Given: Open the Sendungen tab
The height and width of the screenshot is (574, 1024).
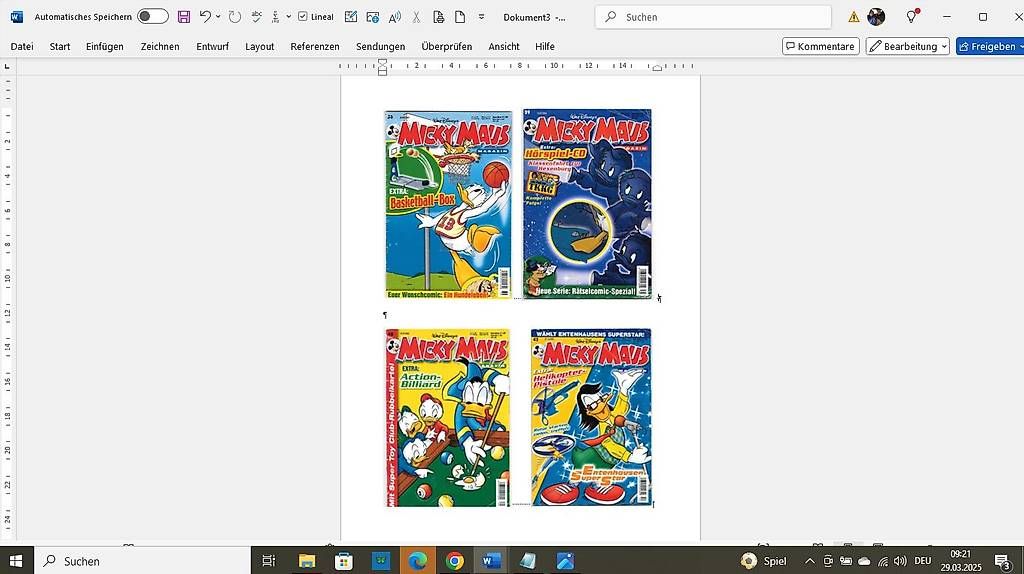Looking at the screenshot, I should (381, 46).
